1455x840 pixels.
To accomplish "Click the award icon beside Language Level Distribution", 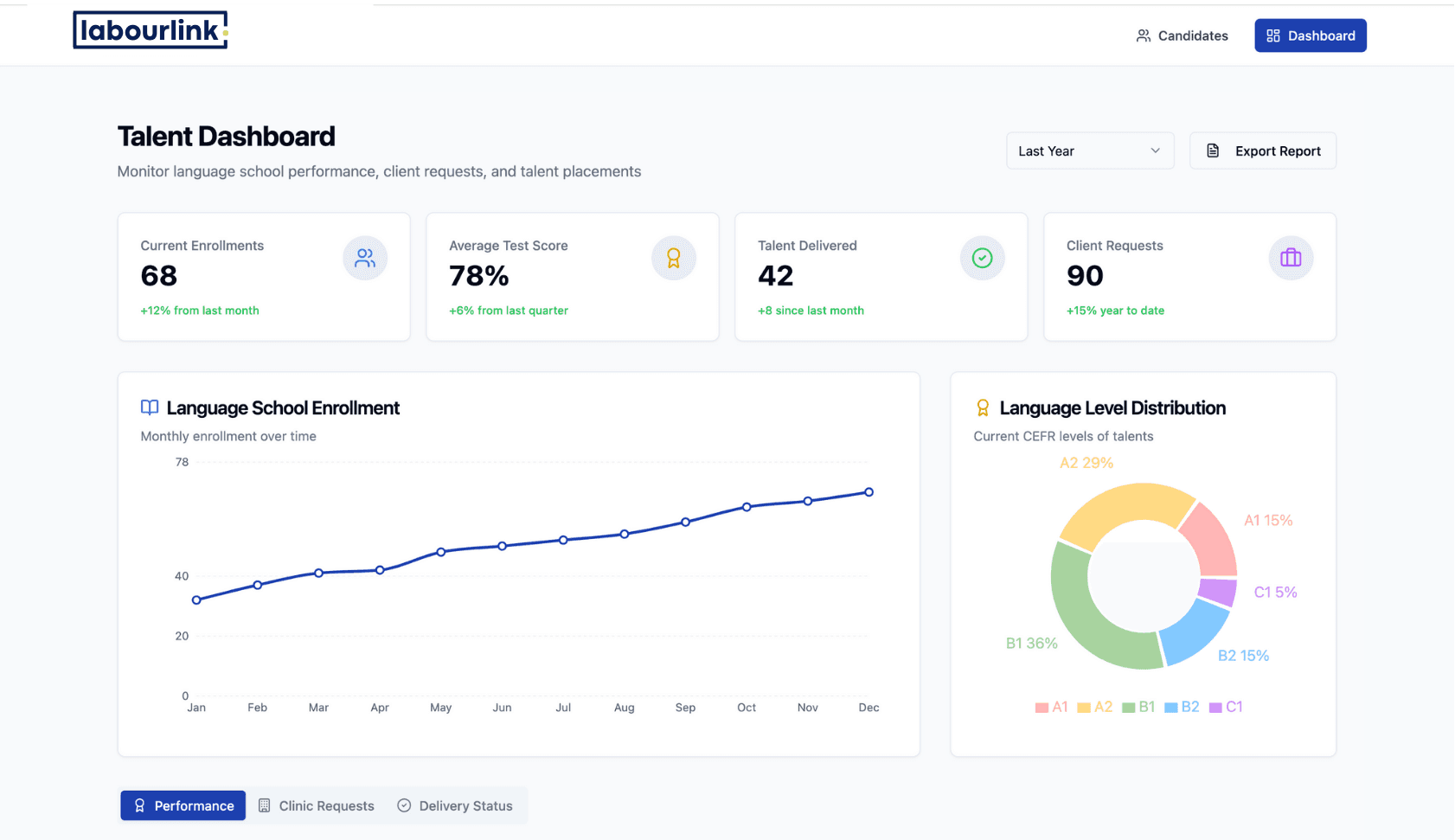I will pos(983,407).
